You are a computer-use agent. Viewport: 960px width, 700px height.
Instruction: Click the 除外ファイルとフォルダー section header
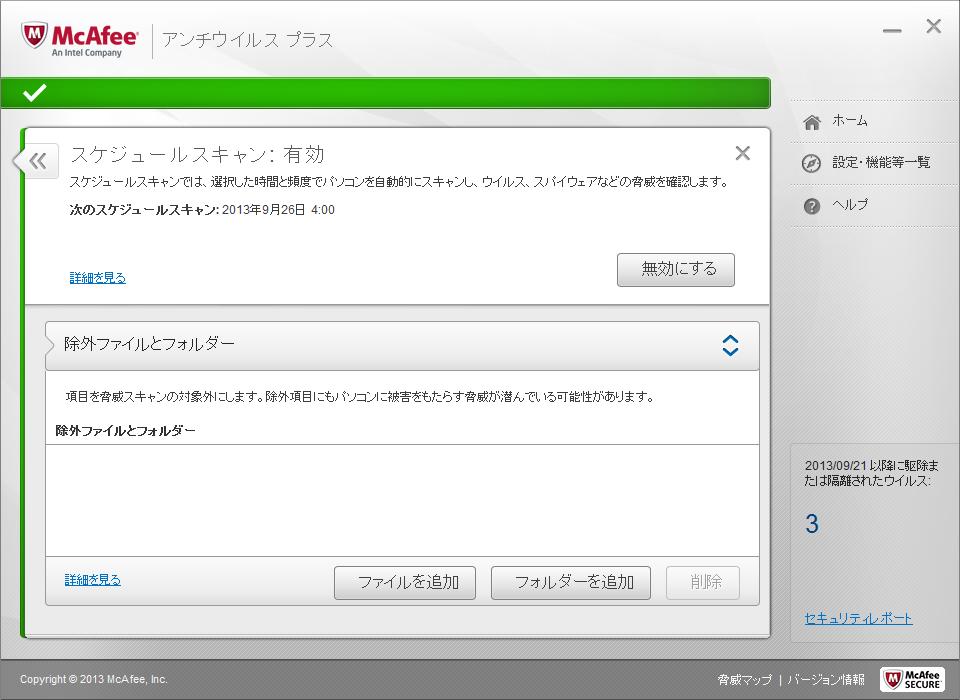pyautogui.click(x=402, y=345)
